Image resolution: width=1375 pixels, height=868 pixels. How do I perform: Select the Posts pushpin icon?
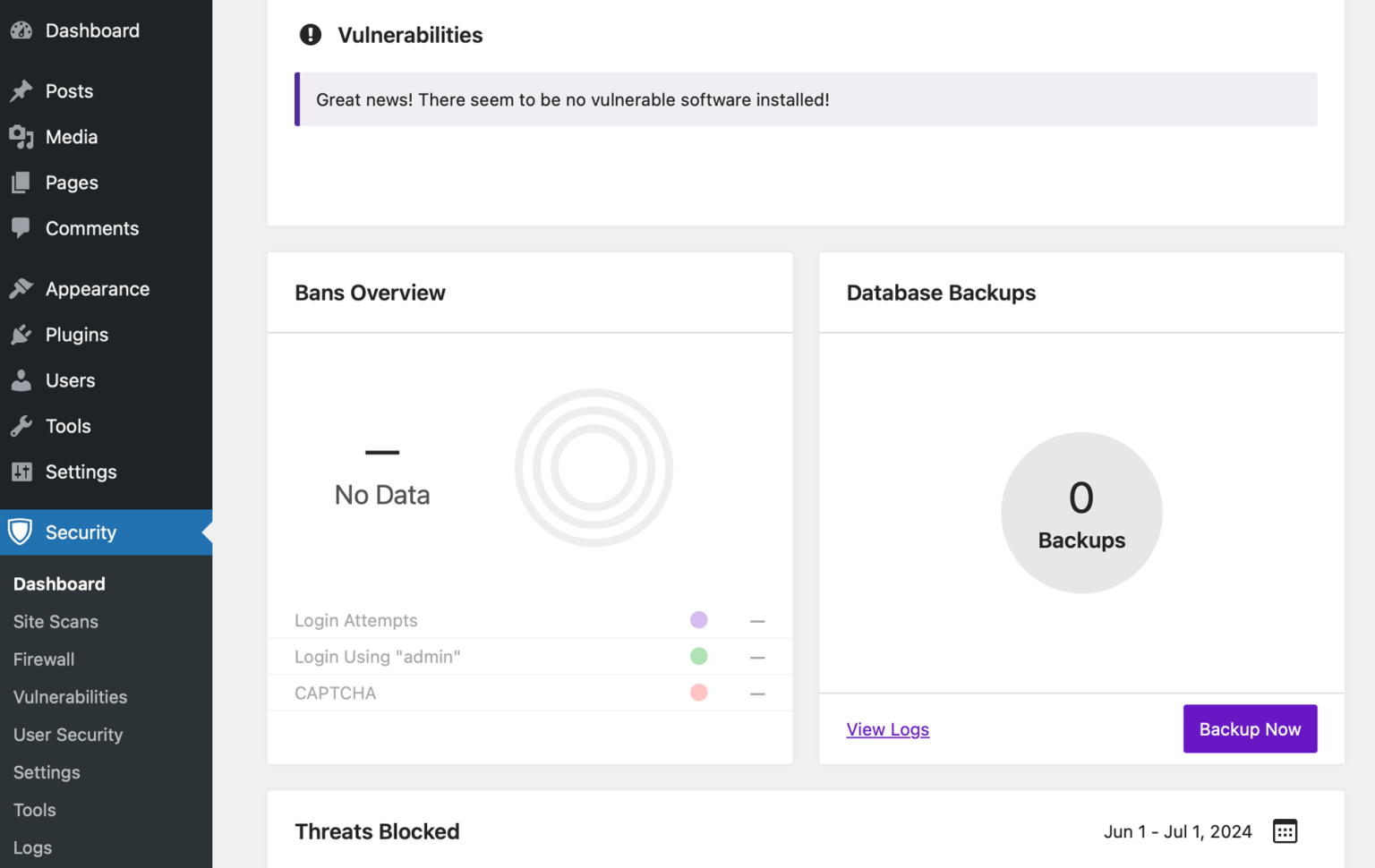(21, 90)
